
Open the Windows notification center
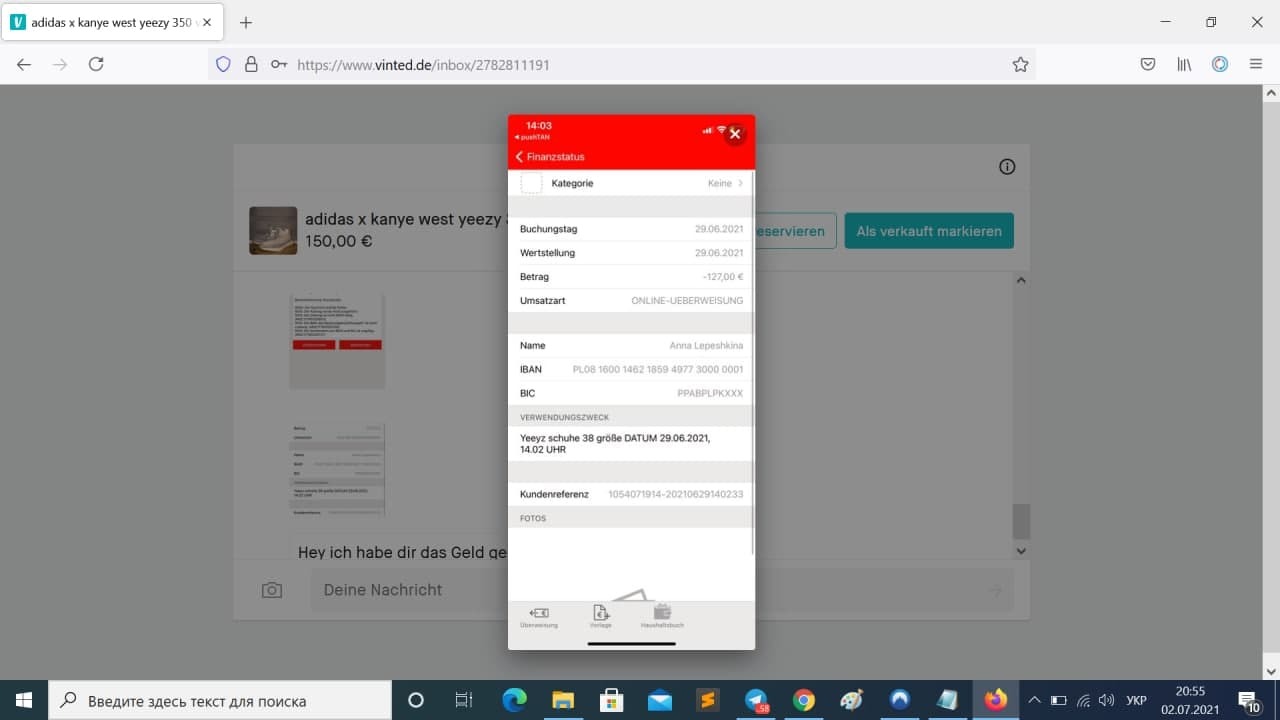coord(1249,700)
